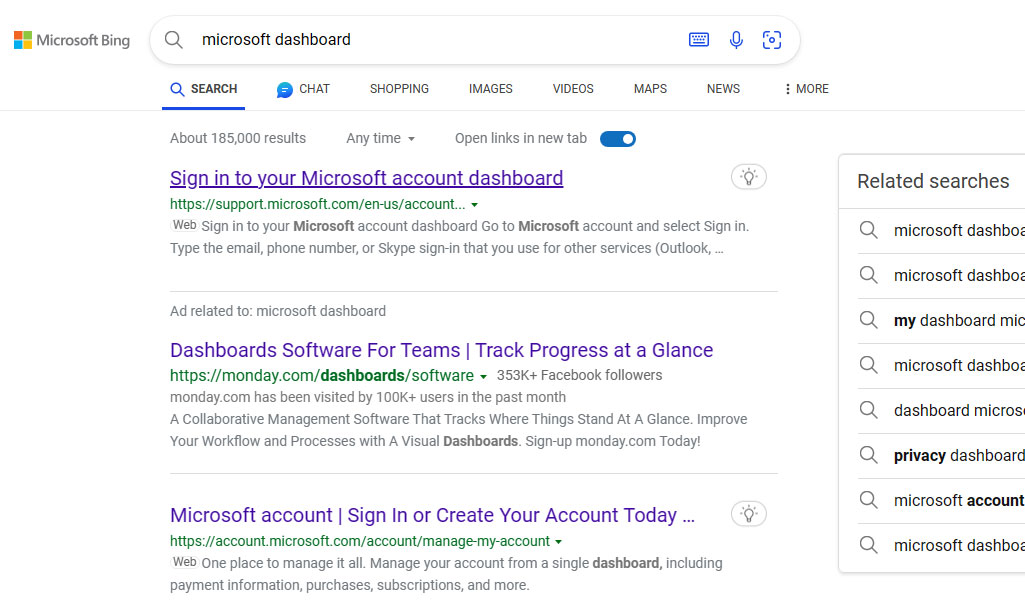This screenshot has height=601, width=1025.
Task: Switch to the CHAT tab
Action: (303, 89)
